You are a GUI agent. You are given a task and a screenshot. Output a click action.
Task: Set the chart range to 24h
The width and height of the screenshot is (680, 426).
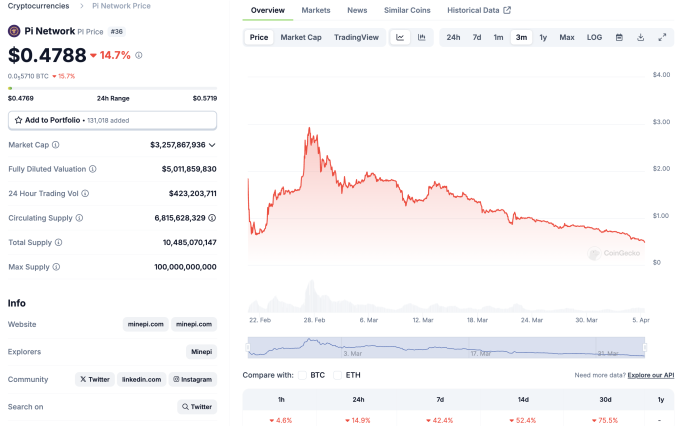(454, 37)
